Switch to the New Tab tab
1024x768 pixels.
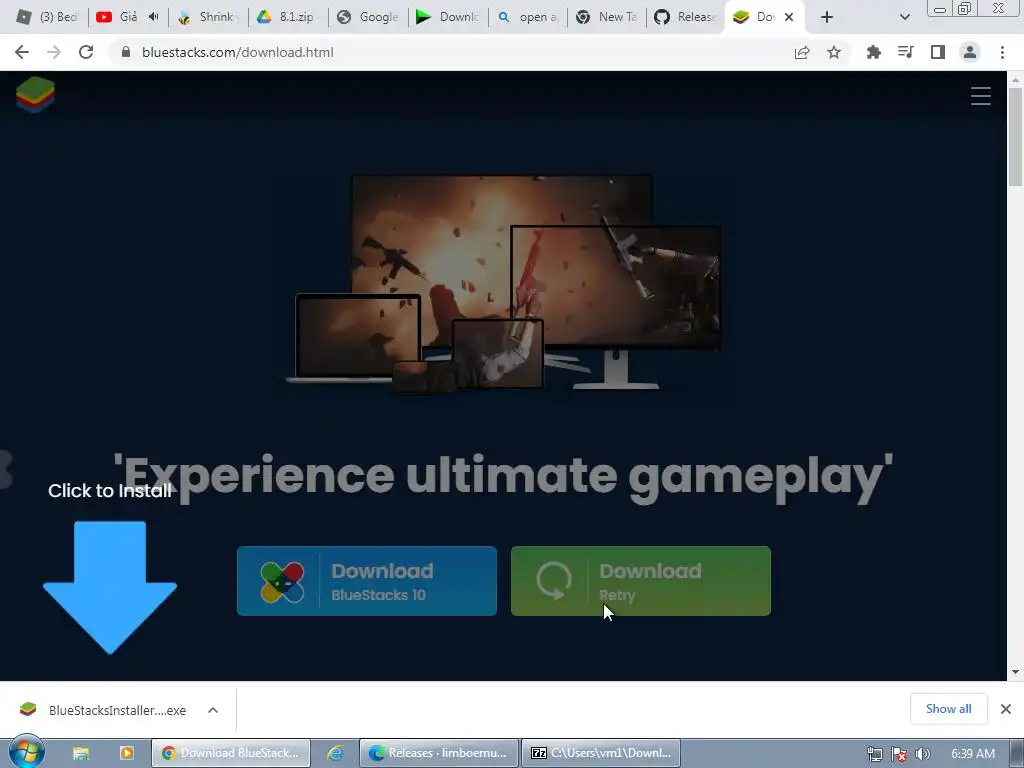pos(607,17)
